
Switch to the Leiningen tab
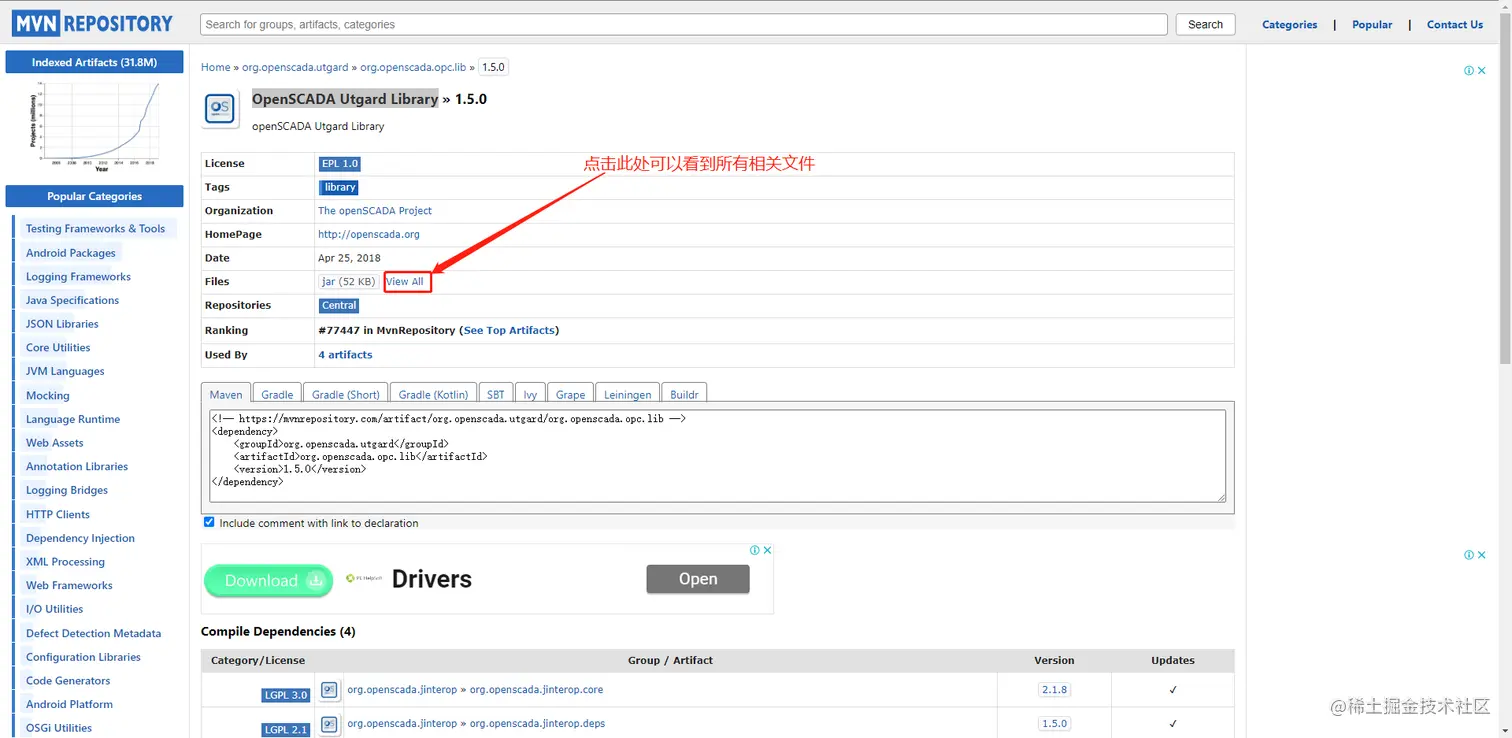pyautogui.click(x=628, y=394)
